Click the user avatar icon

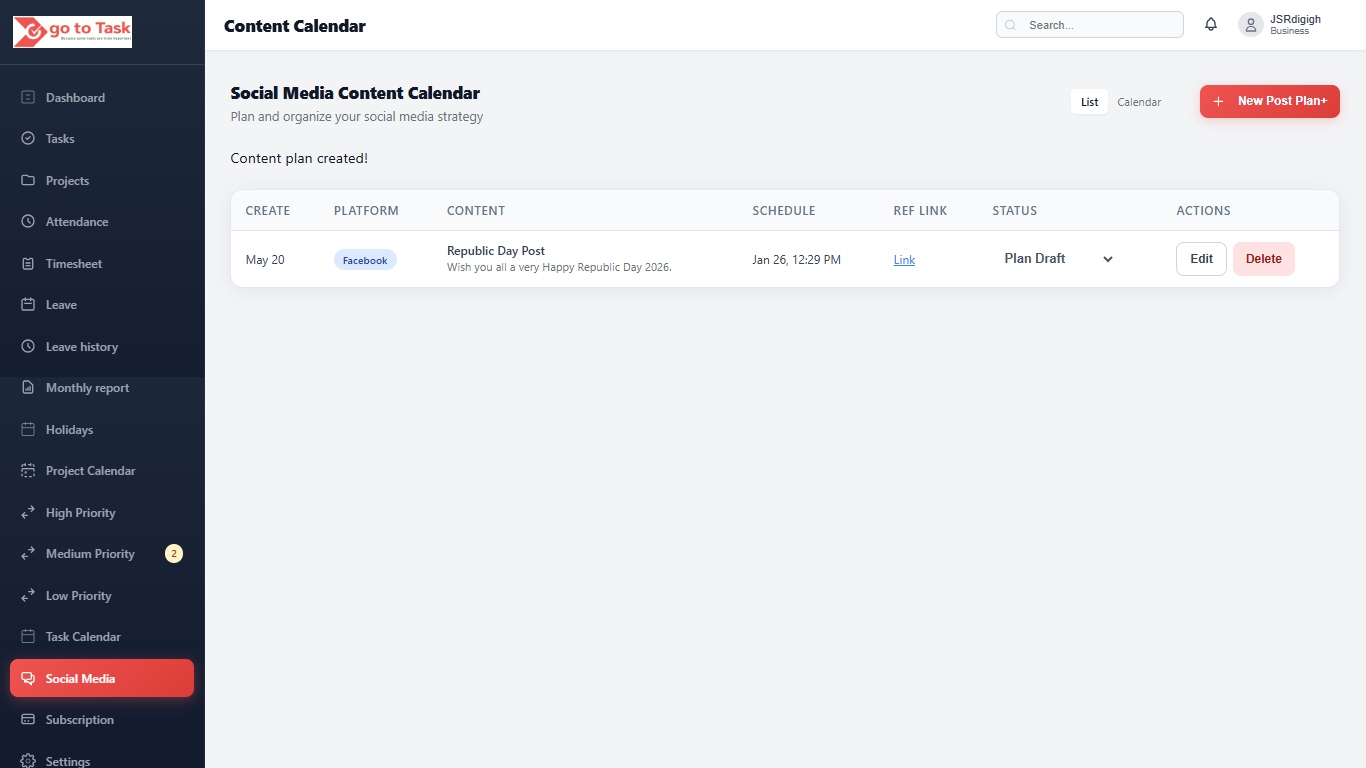(x=1251, y=25)
